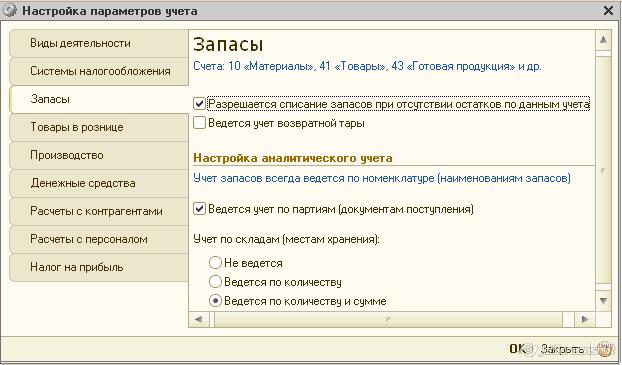Image resolution: width=622 pixels, height=365 pixels.
Task: Click the horizontal scrollbar track
Action: [389, 319]
